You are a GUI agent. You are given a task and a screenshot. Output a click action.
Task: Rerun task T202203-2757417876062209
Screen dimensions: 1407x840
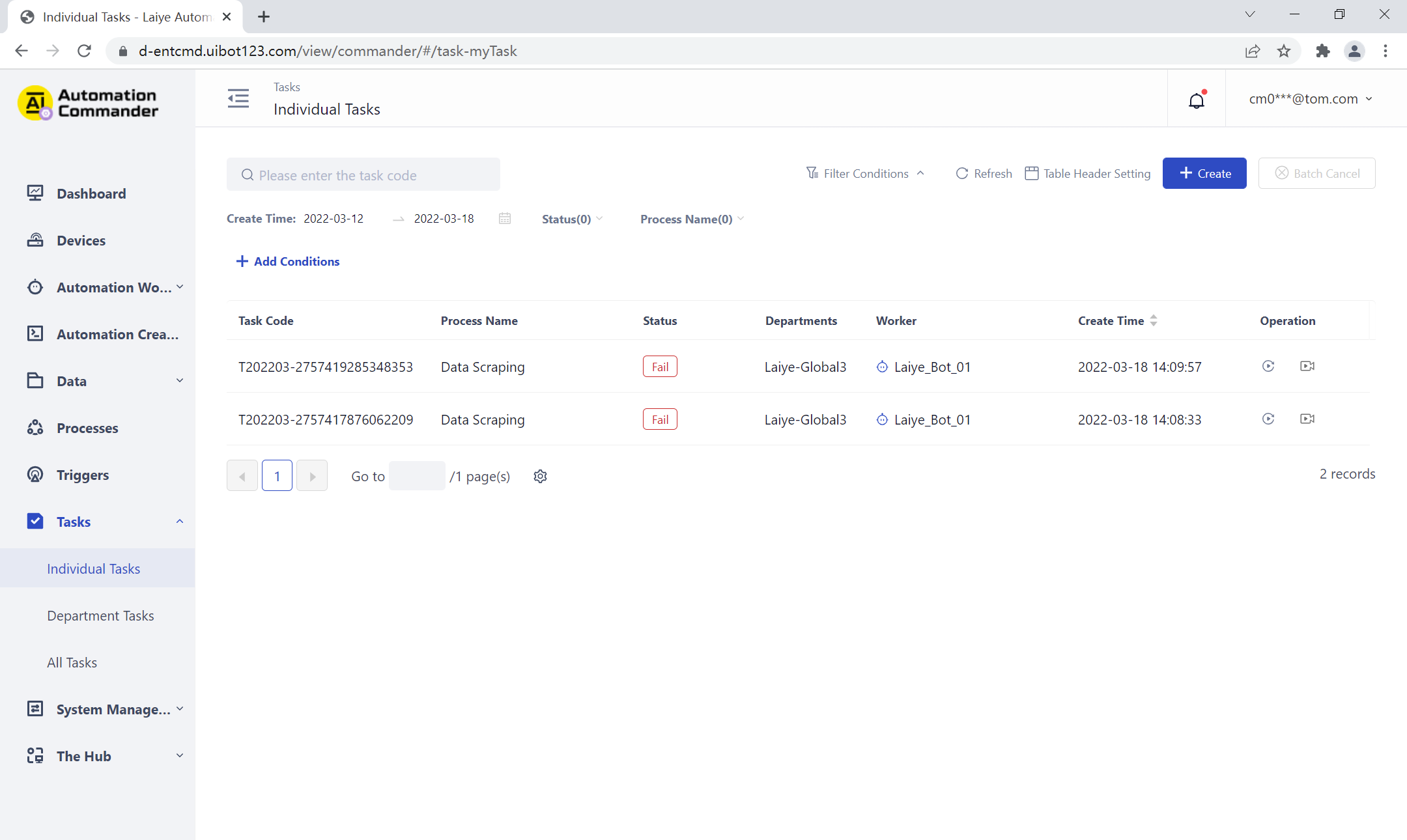tap(1268, 419)
